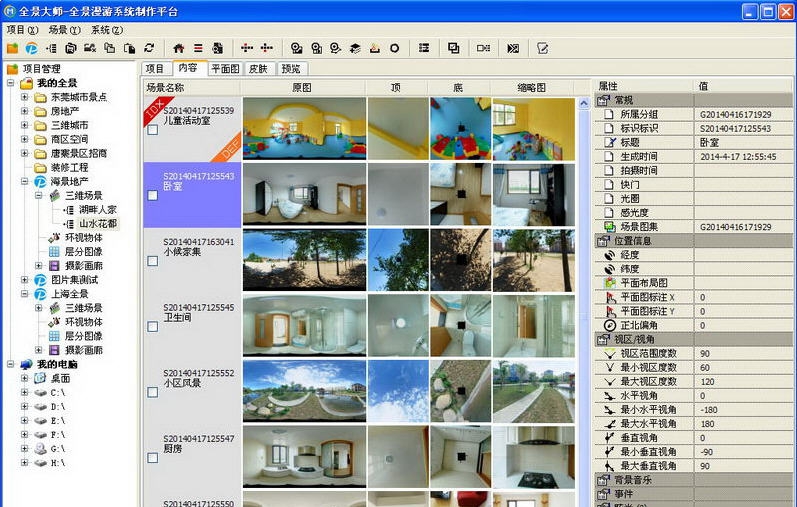This screenshot has height=507, width=797.
Task: Click the 缩略图 column header
Action: [532, 87]
